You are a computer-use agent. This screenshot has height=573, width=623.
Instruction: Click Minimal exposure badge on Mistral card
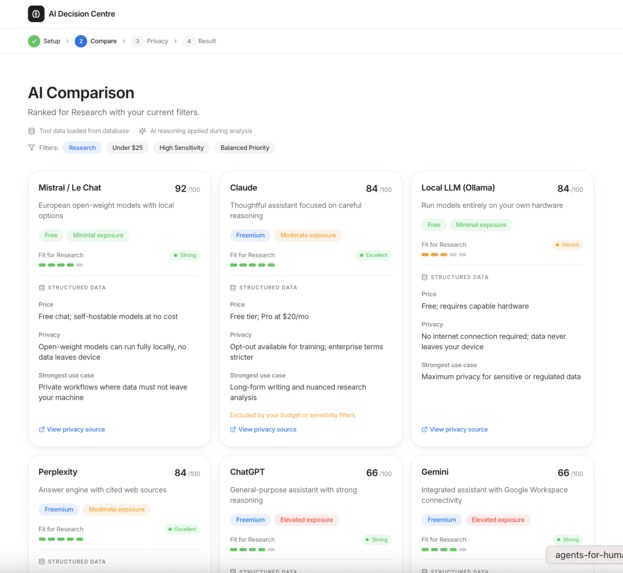[98, 235]
